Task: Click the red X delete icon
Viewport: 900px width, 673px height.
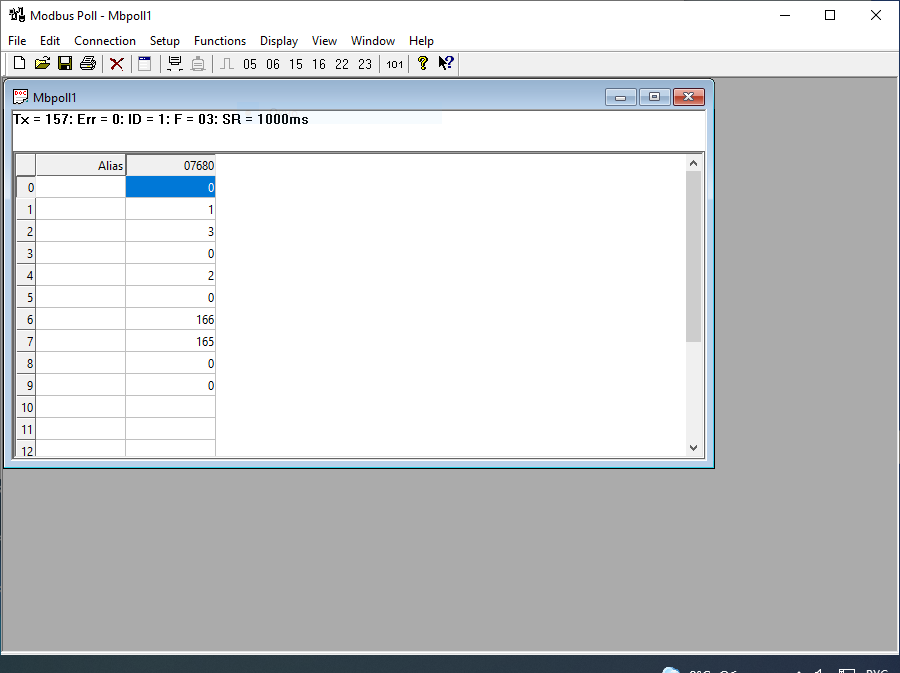Action: point(117,64)
